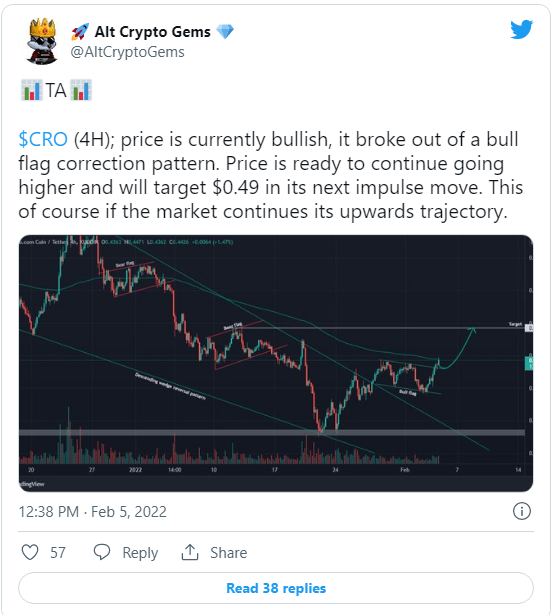Open the 12:38 PM Feb 5, 2022 timestamp

coord(93,512)
